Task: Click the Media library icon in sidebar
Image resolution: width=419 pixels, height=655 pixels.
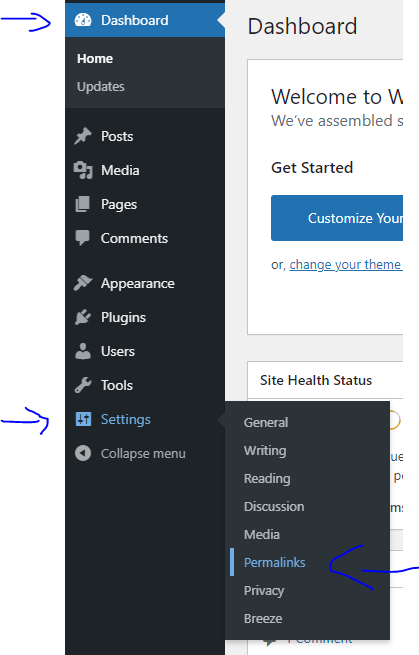Action: click(83, 170)
